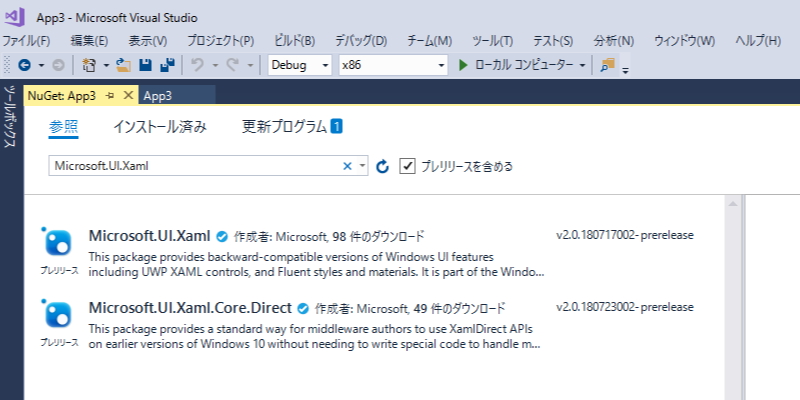Click the New Project toolbar icon
This screenshot has width=800, height=400.
click(89, 65)
